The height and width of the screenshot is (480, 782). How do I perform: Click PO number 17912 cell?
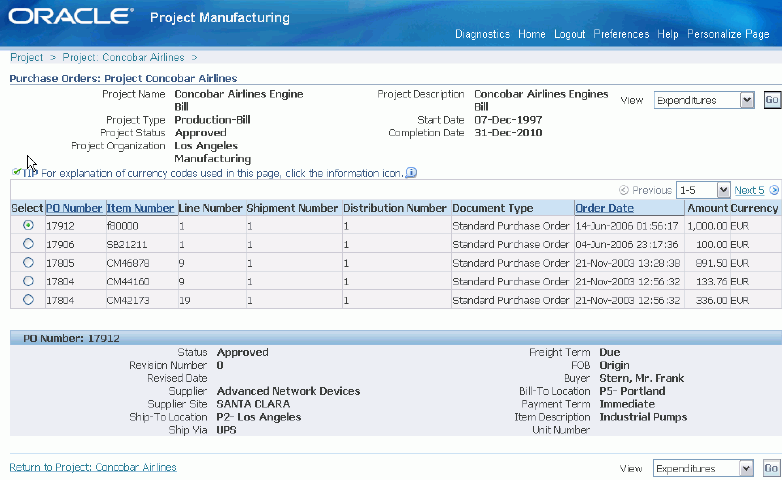(60, 226)
